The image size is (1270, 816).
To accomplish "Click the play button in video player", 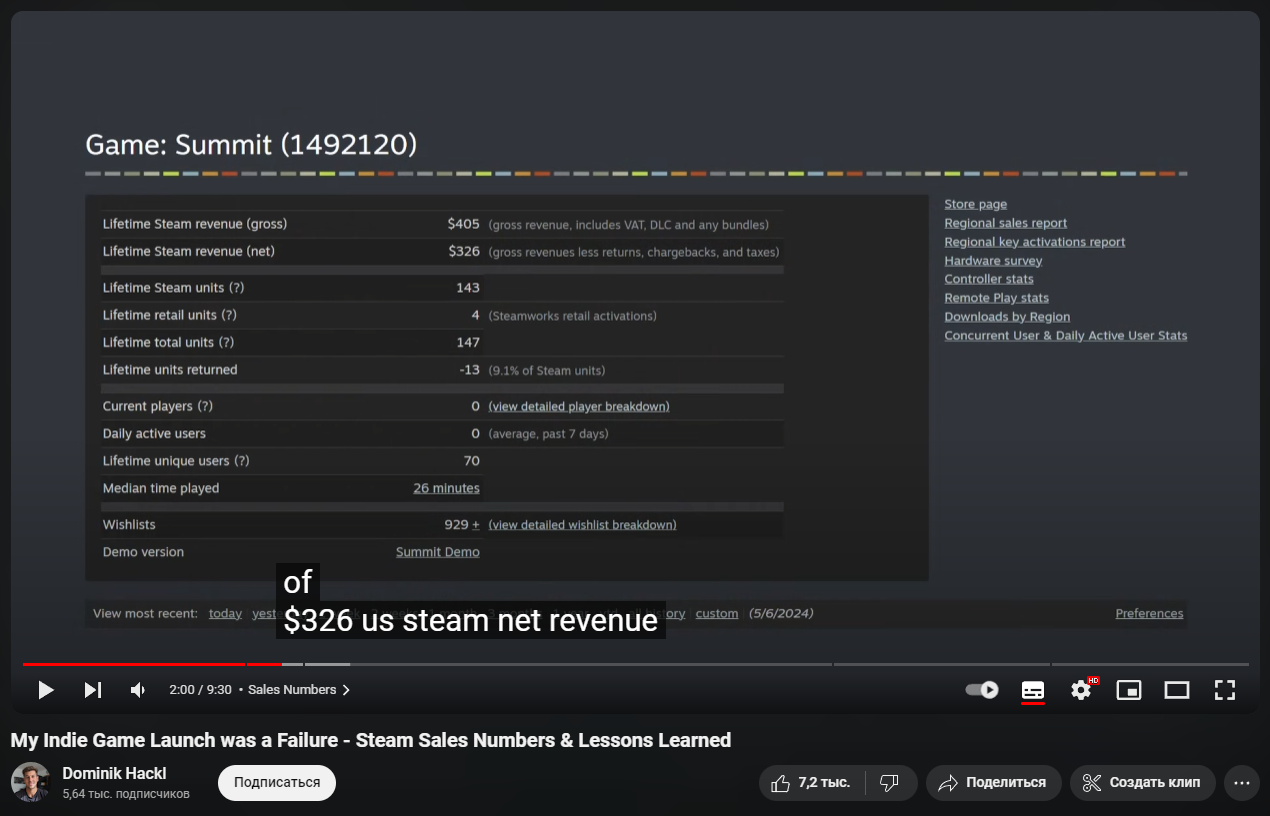I will coord(46,690).
